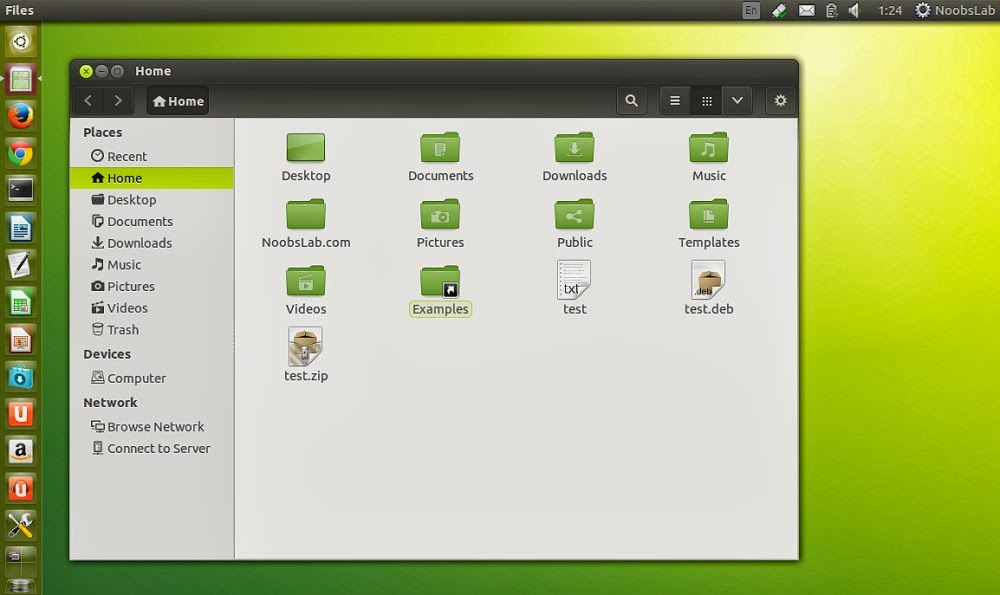Select the Examples shortcut folder

point(440,281)
